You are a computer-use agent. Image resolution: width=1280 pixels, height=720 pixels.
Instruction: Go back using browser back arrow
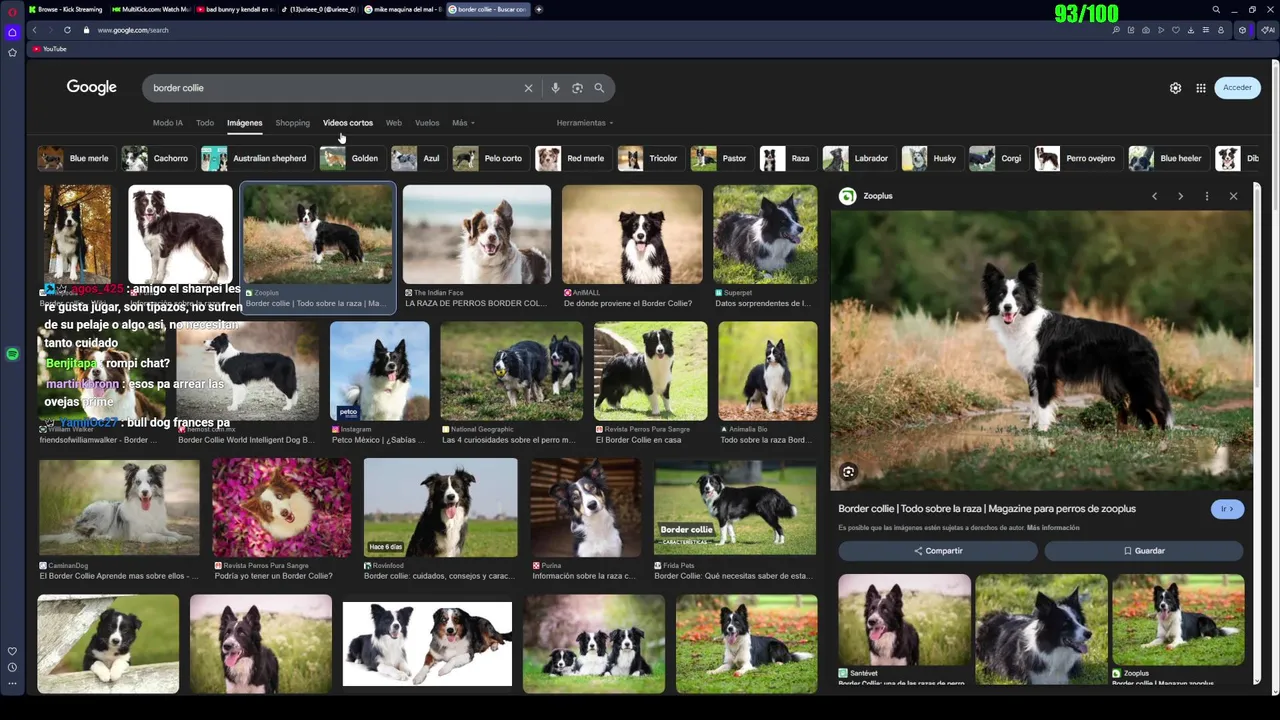coord(35,30)
